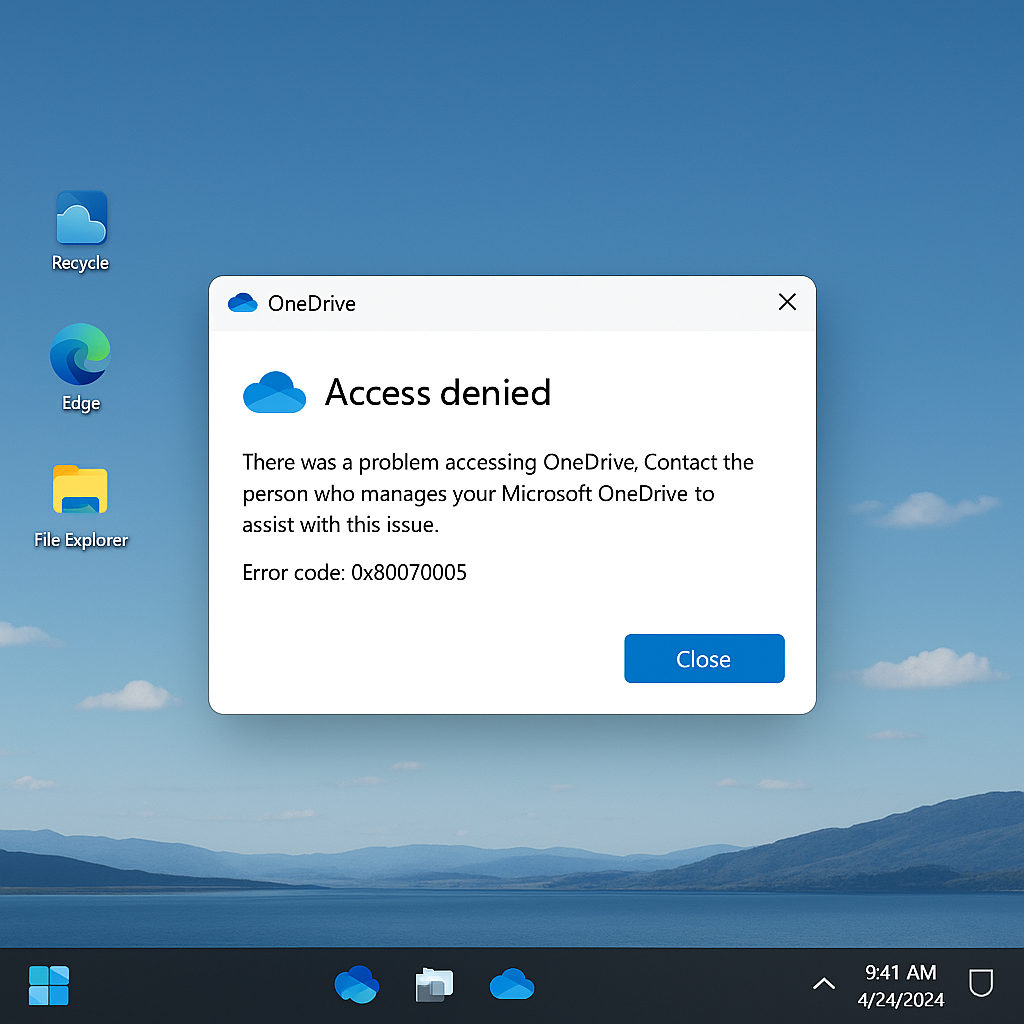Show hidden tray icons chevron

pos(824,984)
